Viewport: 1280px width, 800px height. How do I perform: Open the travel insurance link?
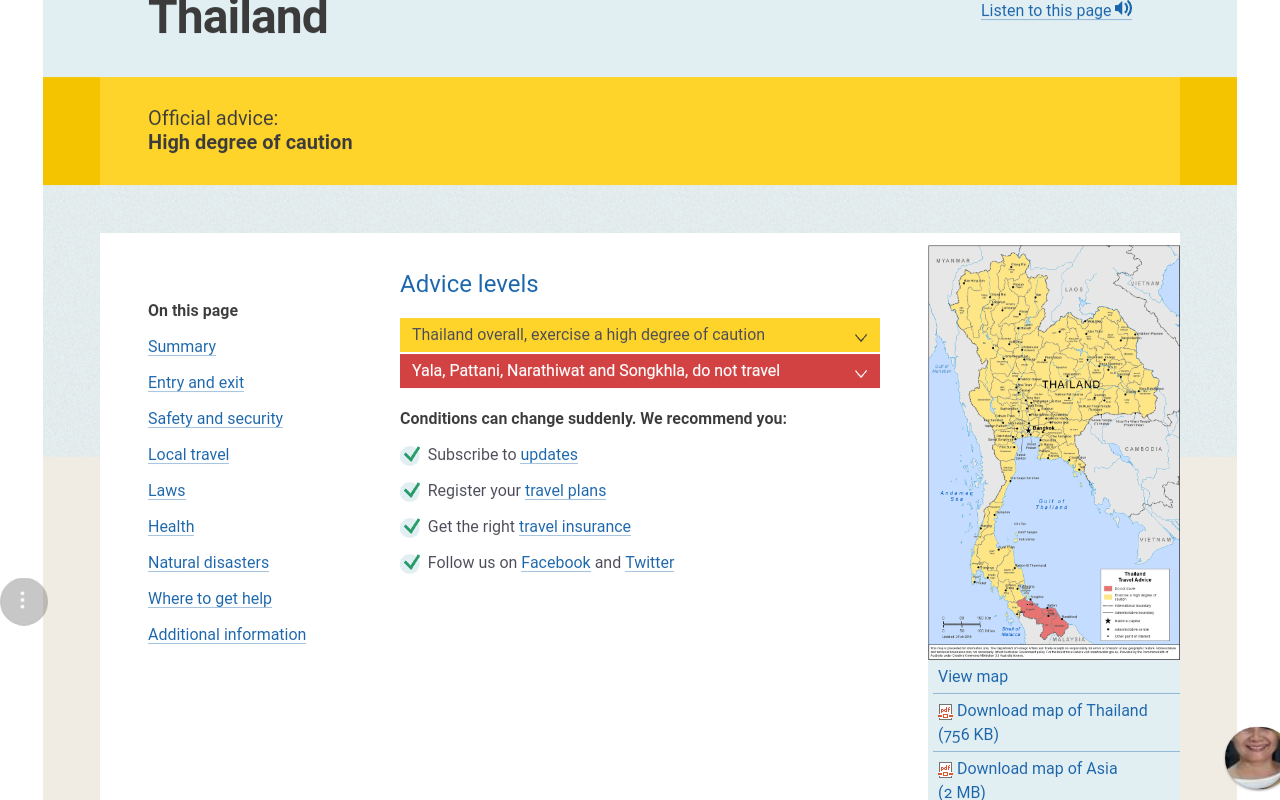(x=574, y=527)
